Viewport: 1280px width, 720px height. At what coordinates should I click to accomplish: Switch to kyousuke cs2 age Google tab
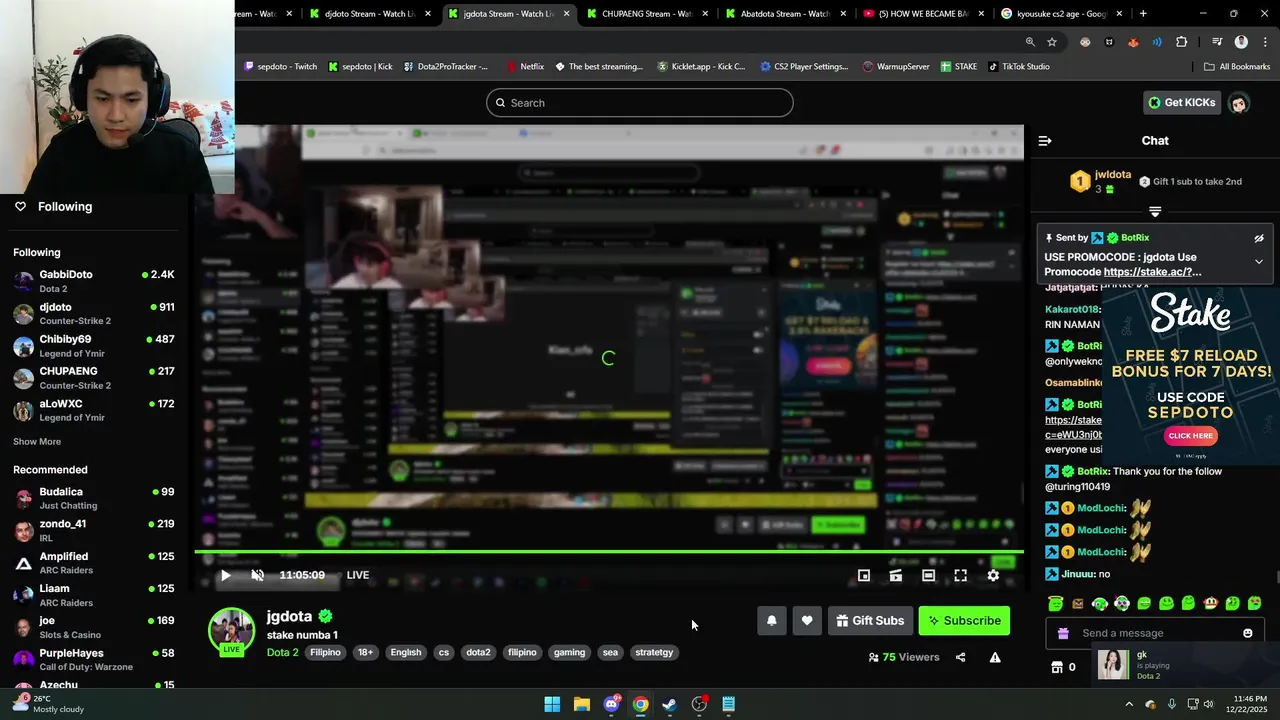point(1062,14)
